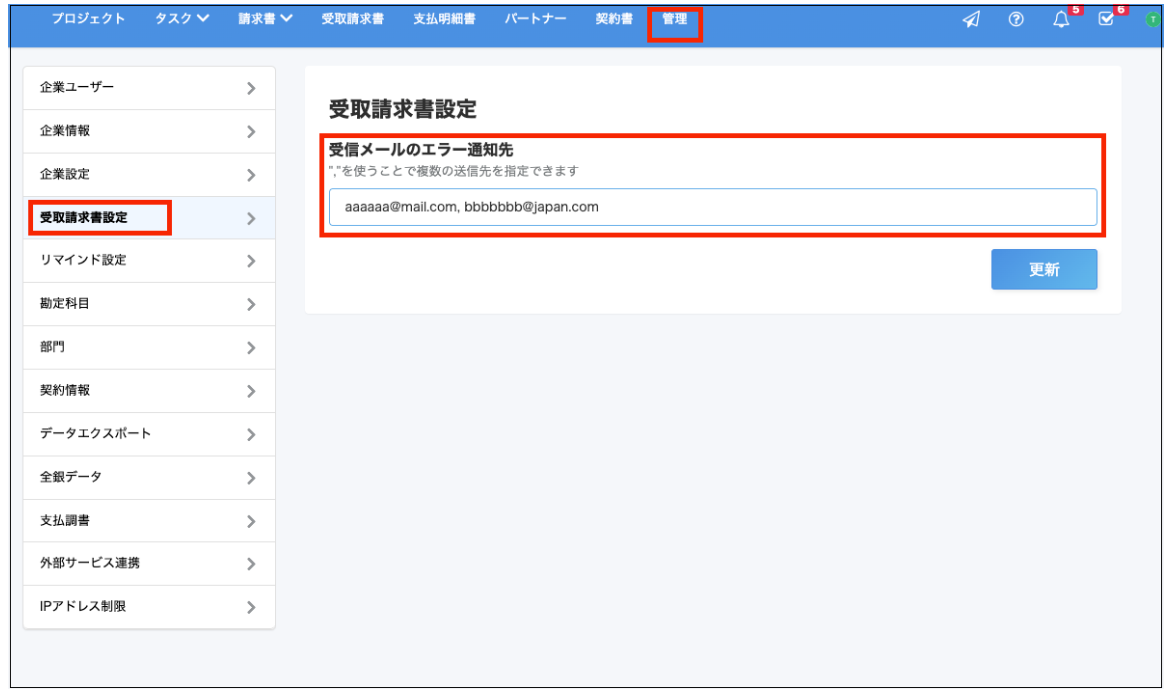Click the chevron next to 受取請求書設定

tap(251, 219)
